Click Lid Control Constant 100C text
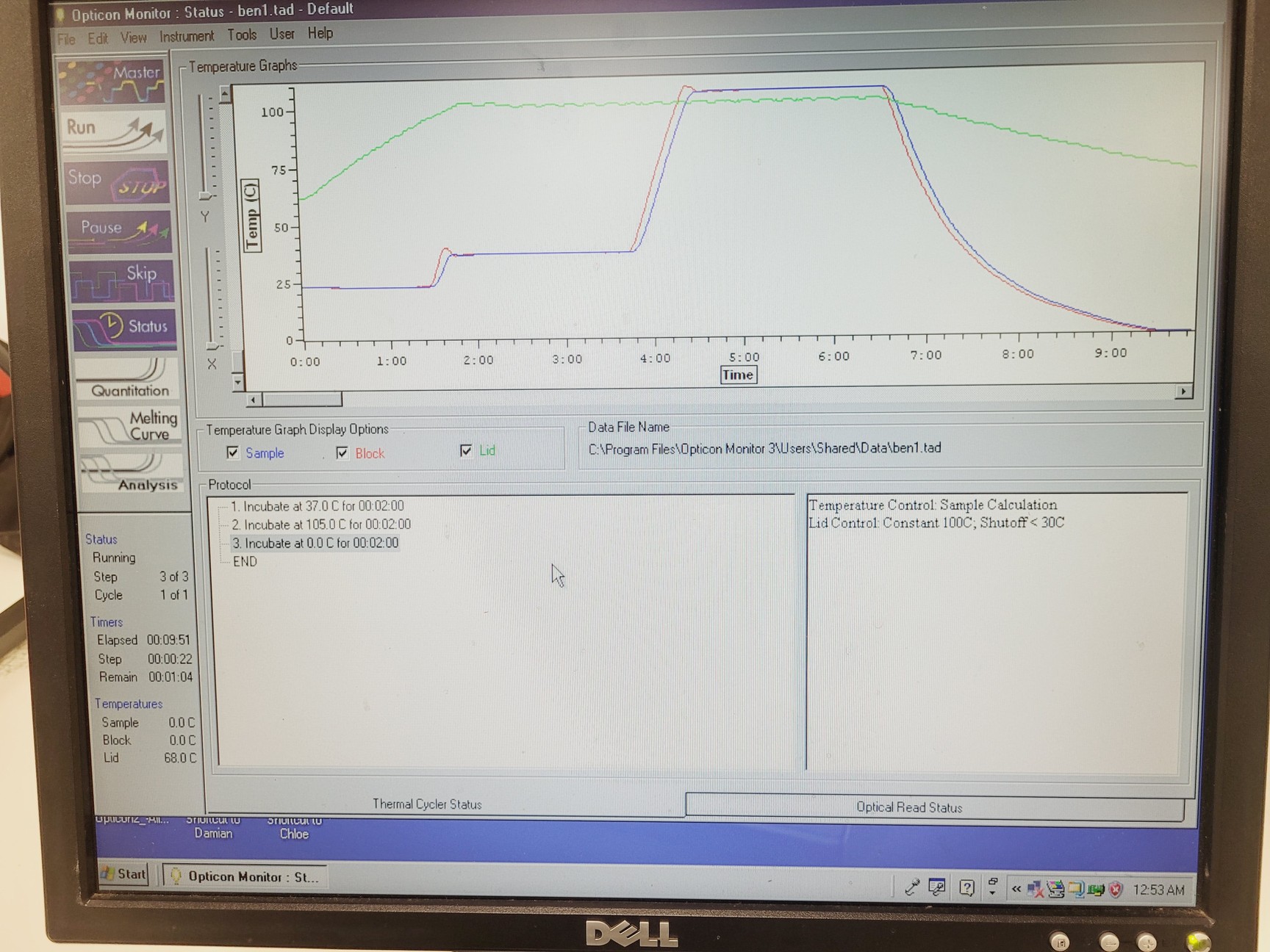Viewport: 1270px width, 952px height. [x=936, y=522]
